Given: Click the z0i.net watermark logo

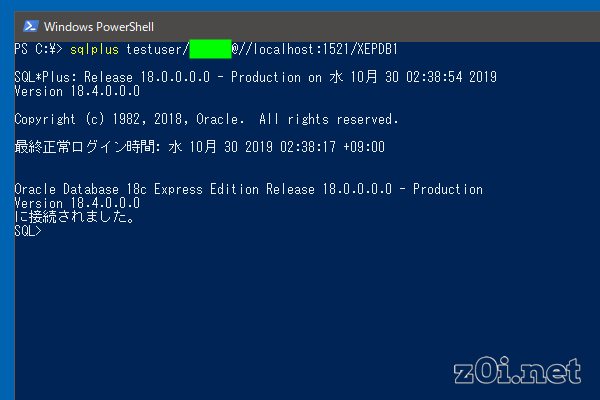Looking at the screenshot, I should coord(517,371).
